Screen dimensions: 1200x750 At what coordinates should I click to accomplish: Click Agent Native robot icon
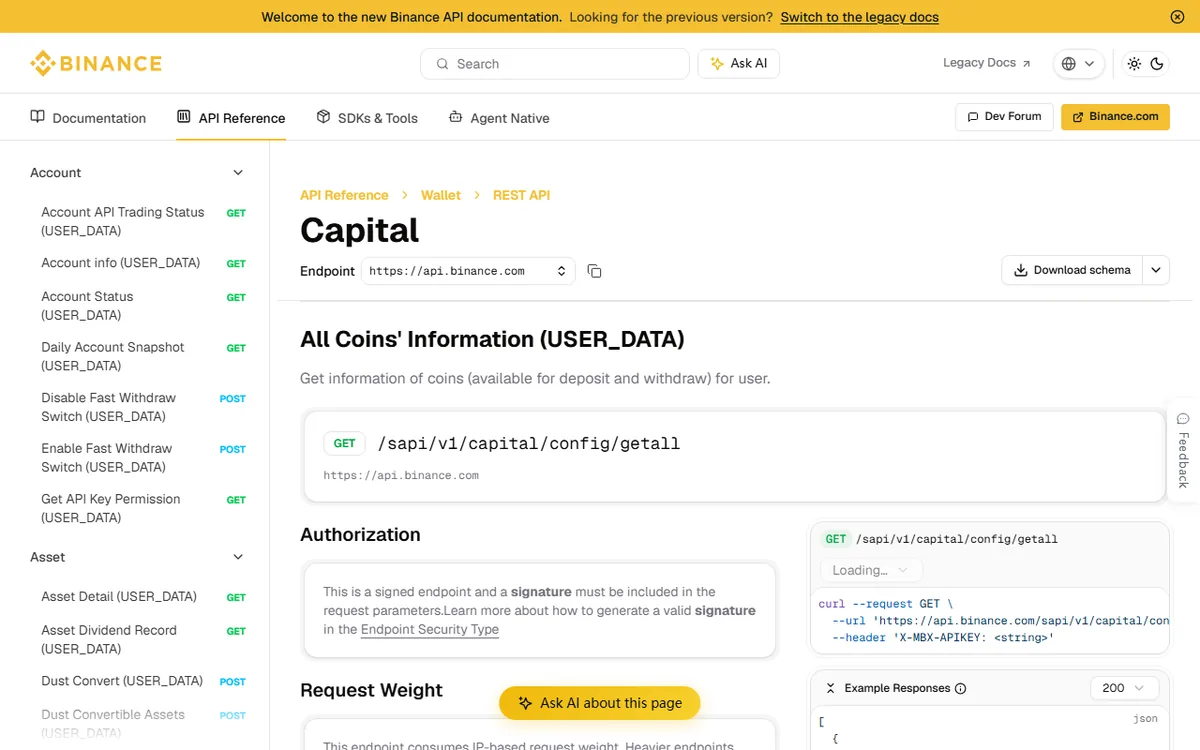tap(455, 117)
